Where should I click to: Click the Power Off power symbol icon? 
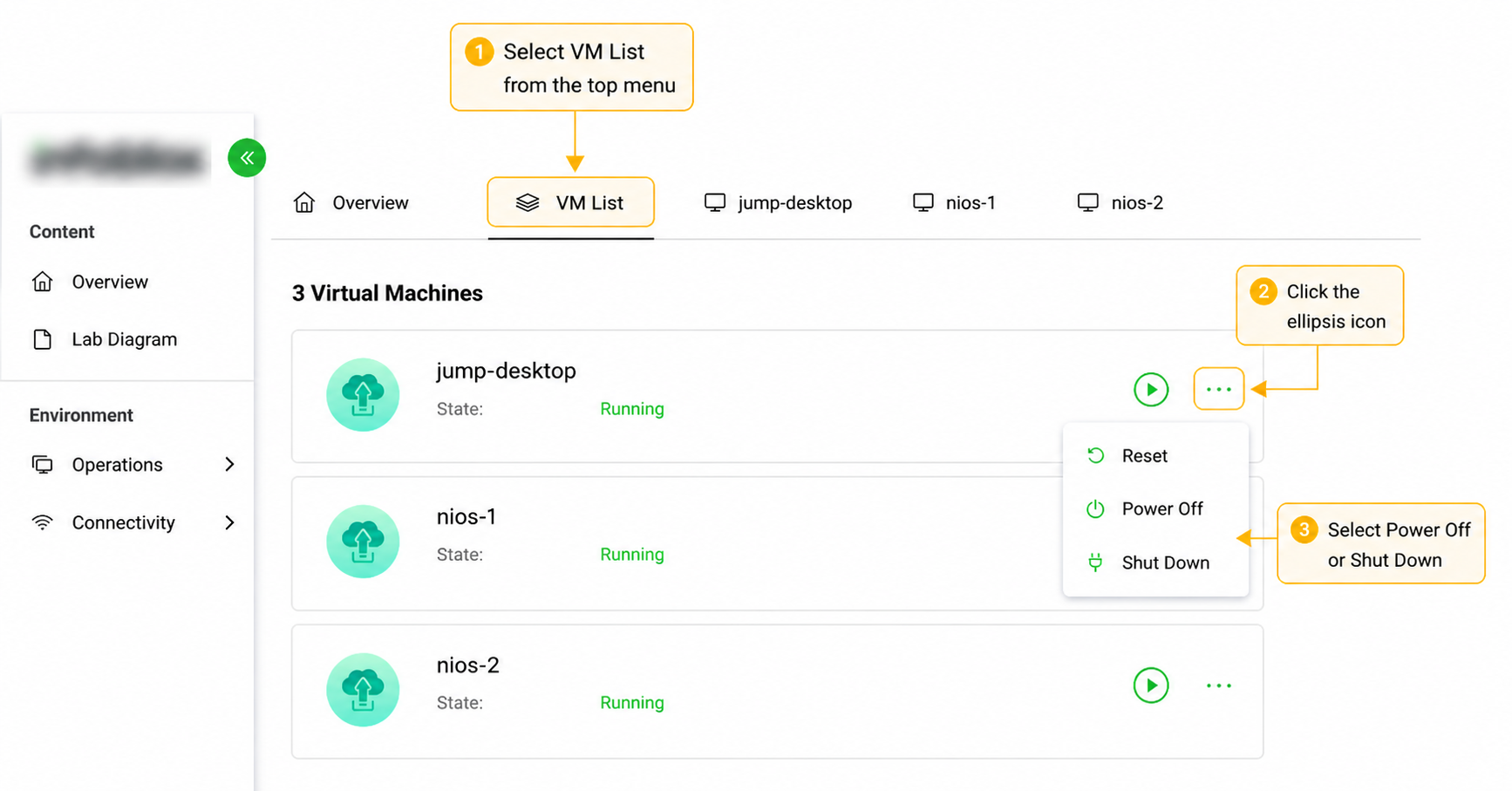(x=1095, y=508)
